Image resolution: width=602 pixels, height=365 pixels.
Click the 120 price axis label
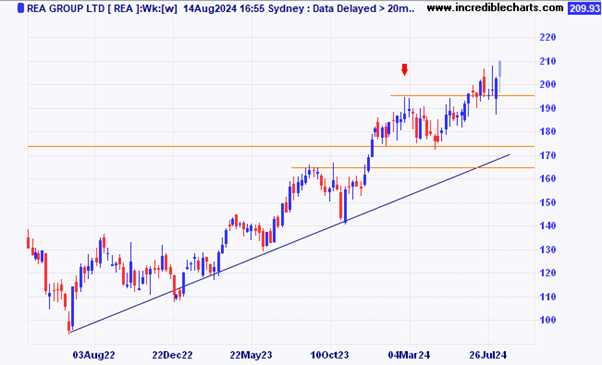pyautogui.click(x=547, y=273)
